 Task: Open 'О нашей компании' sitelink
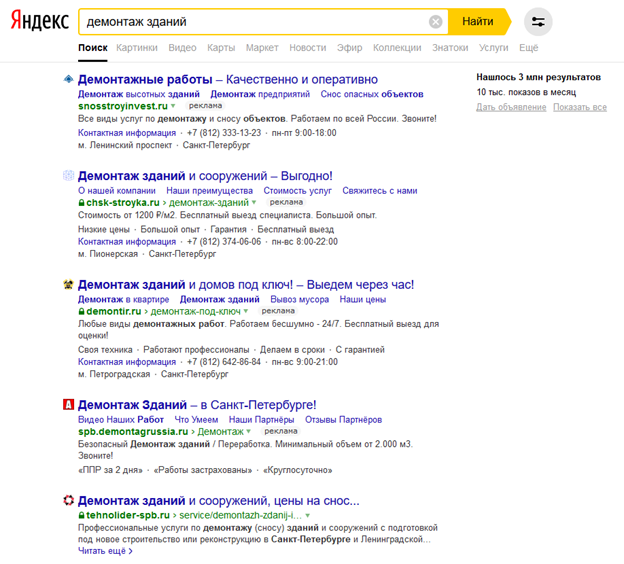pos(117,191)
